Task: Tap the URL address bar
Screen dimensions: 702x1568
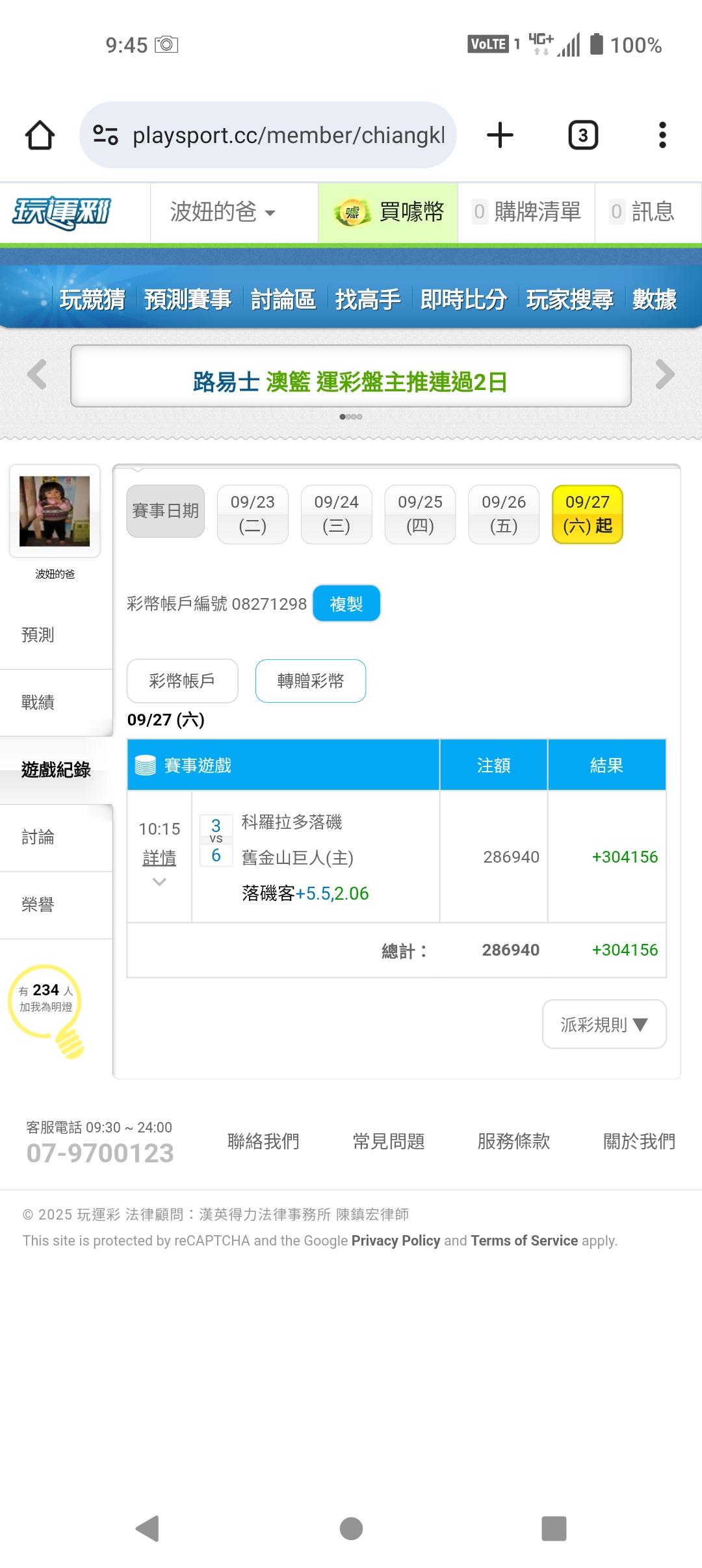Action: [268, 135]
